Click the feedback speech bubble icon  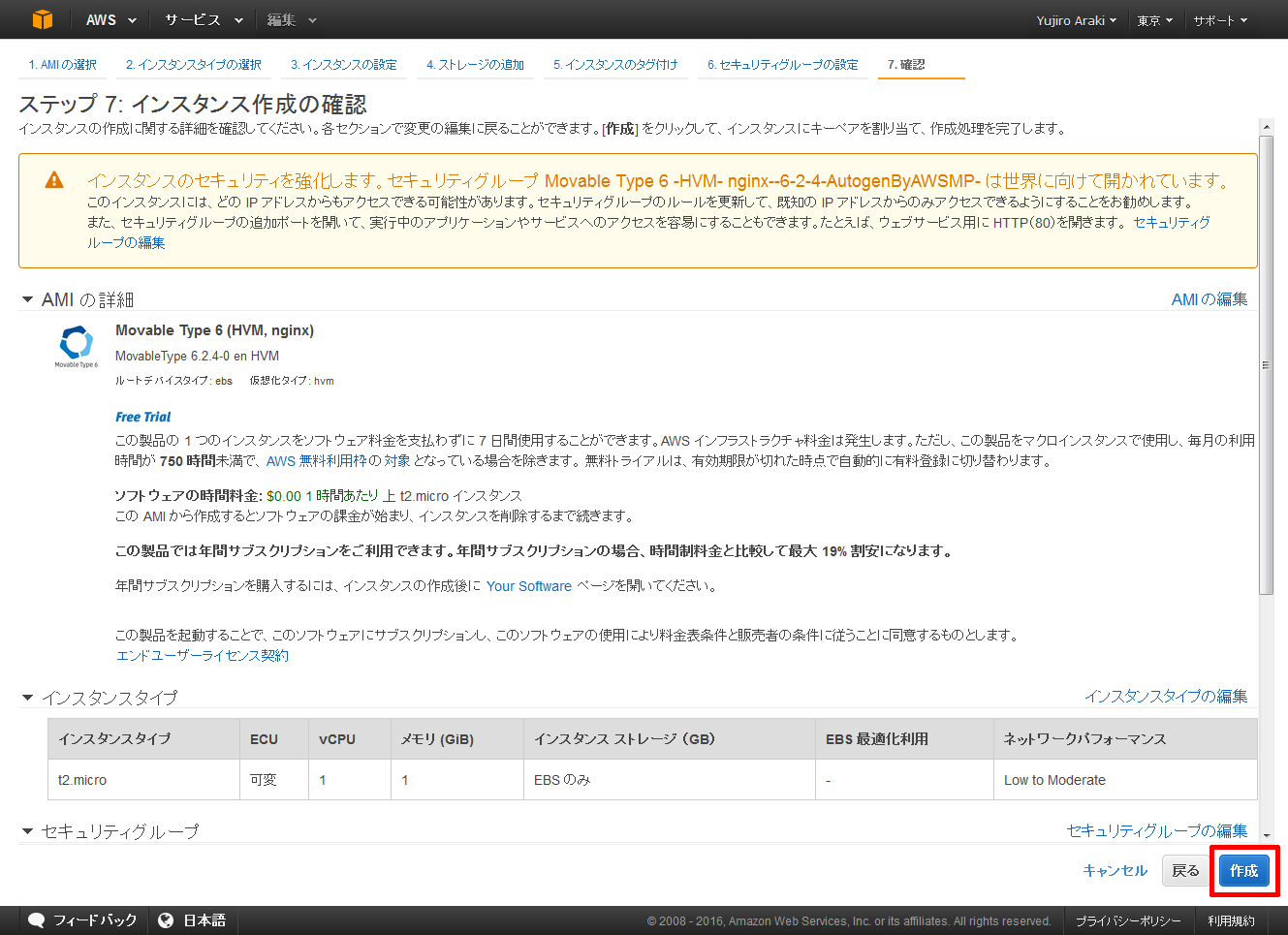tap(37, 920)
